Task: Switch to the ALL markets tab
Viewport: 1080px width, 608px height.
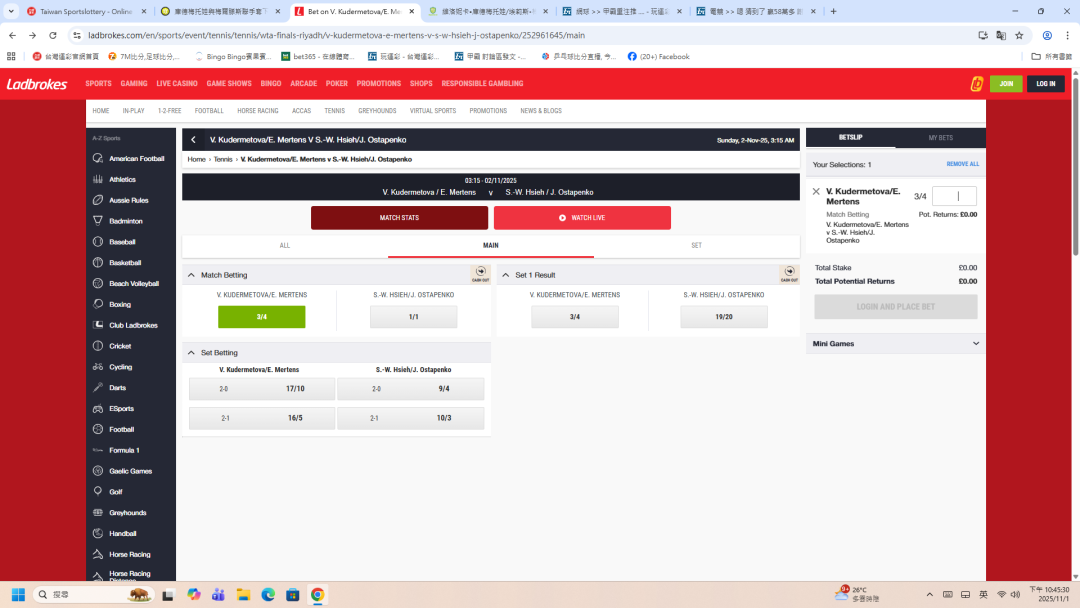Action: point(284,245)
